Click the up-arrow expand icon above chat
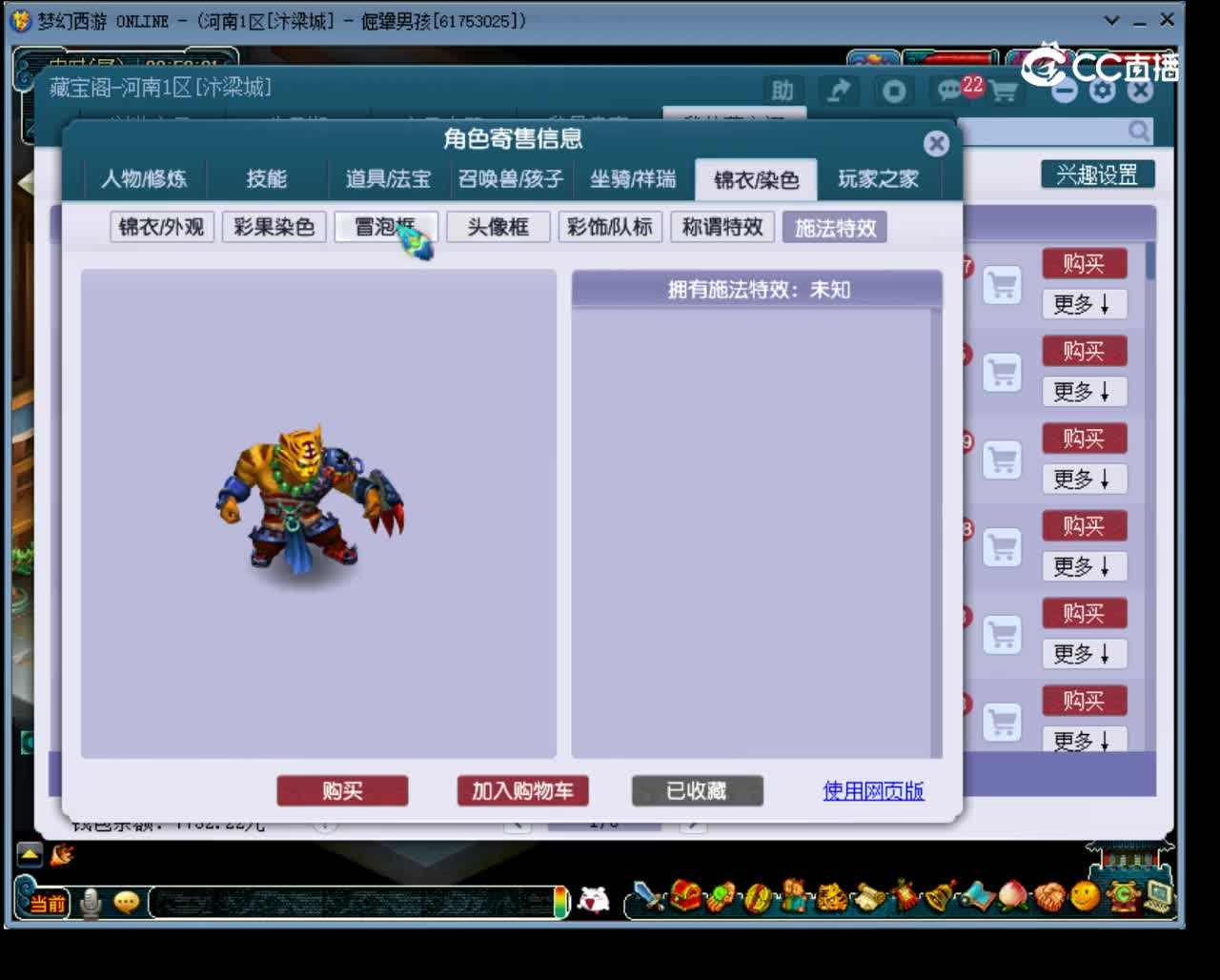1220x980 pixels. [30, 854]
